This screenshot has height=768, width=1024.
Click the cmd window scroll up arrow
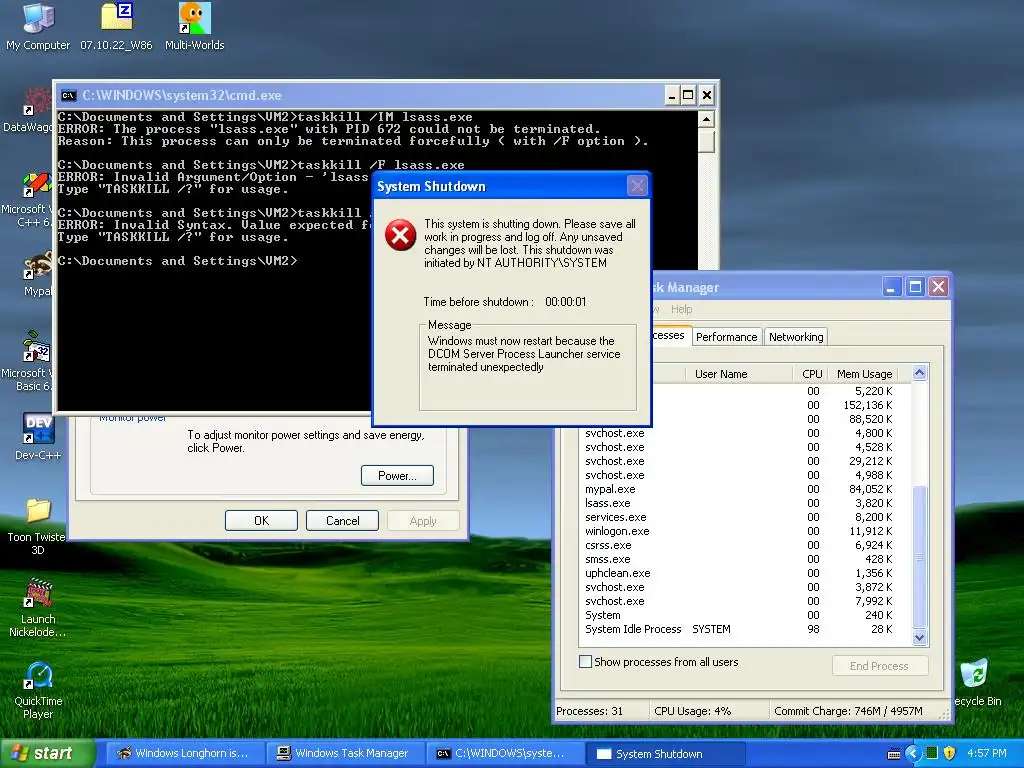(705, 119)
